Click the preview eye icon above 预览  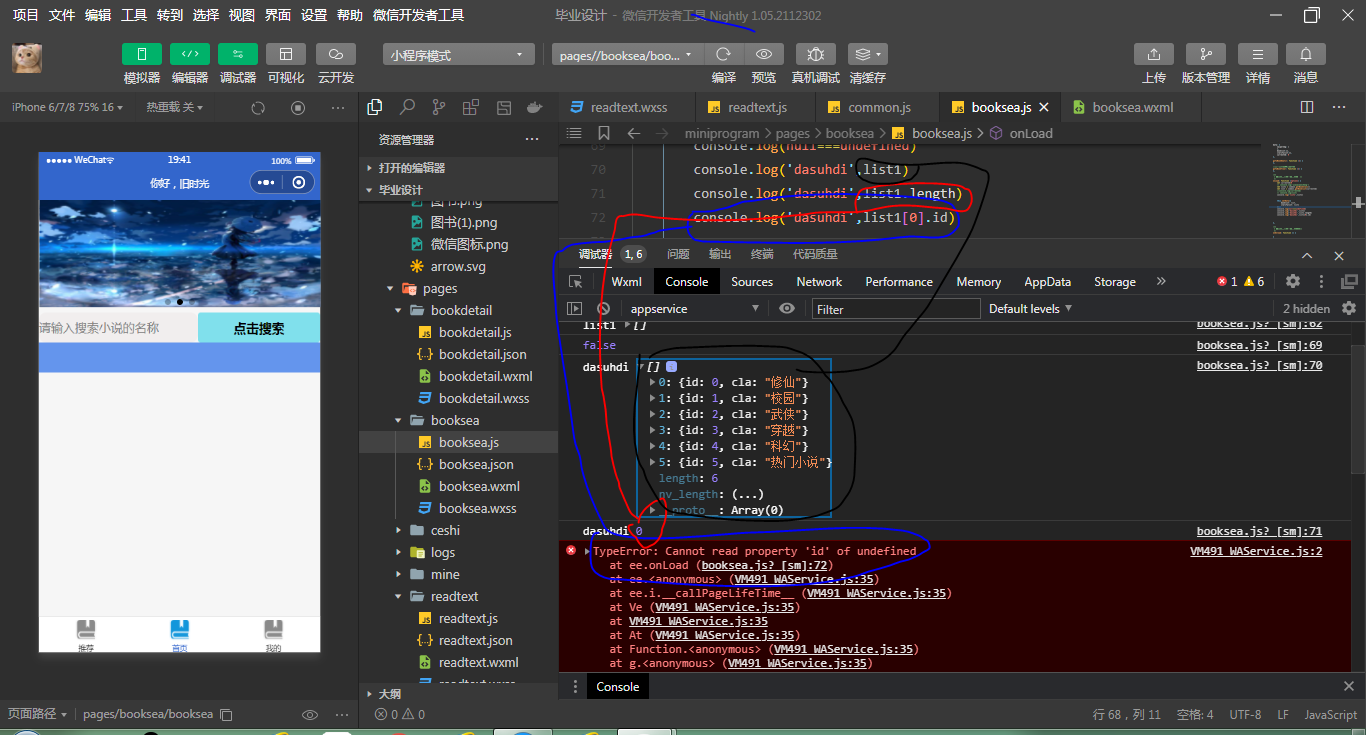(764, 54)
